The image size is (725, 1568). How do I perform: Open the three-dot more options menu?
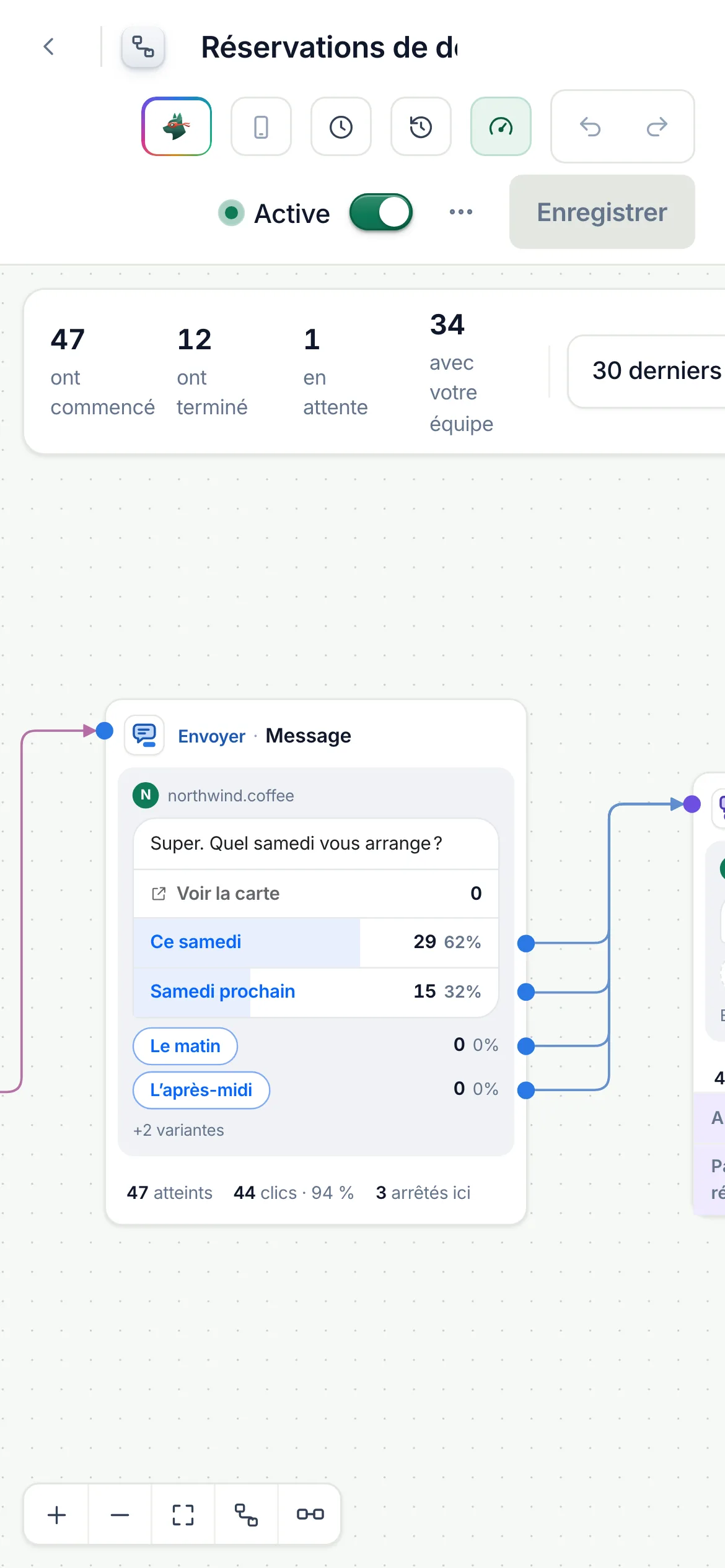461,212
